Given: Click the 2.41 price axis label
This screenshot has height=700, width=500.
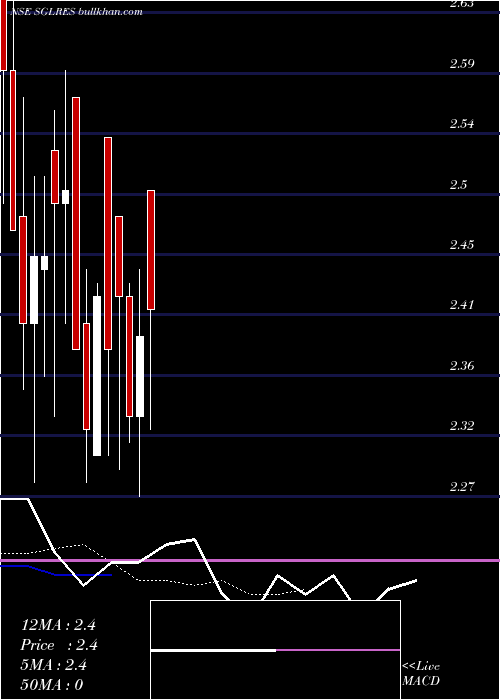Looking at the screenshot, I should (x=462, y=305).
